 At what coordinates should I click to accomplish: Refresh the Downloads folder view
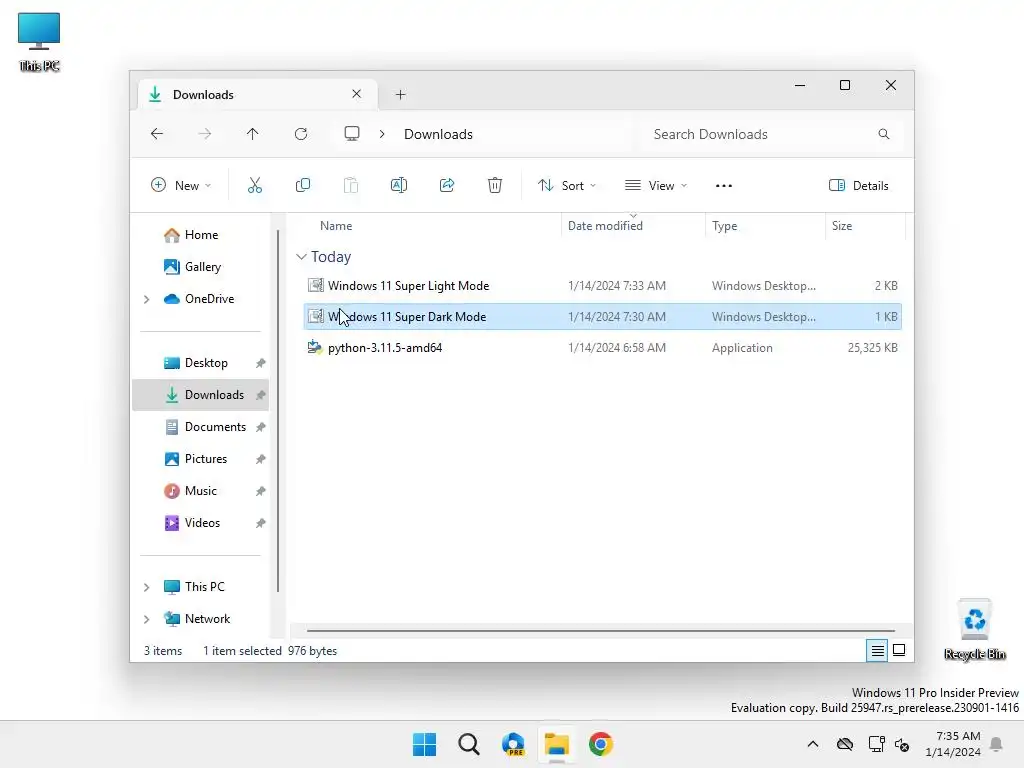pyautogui.click(x=300, y=134)
